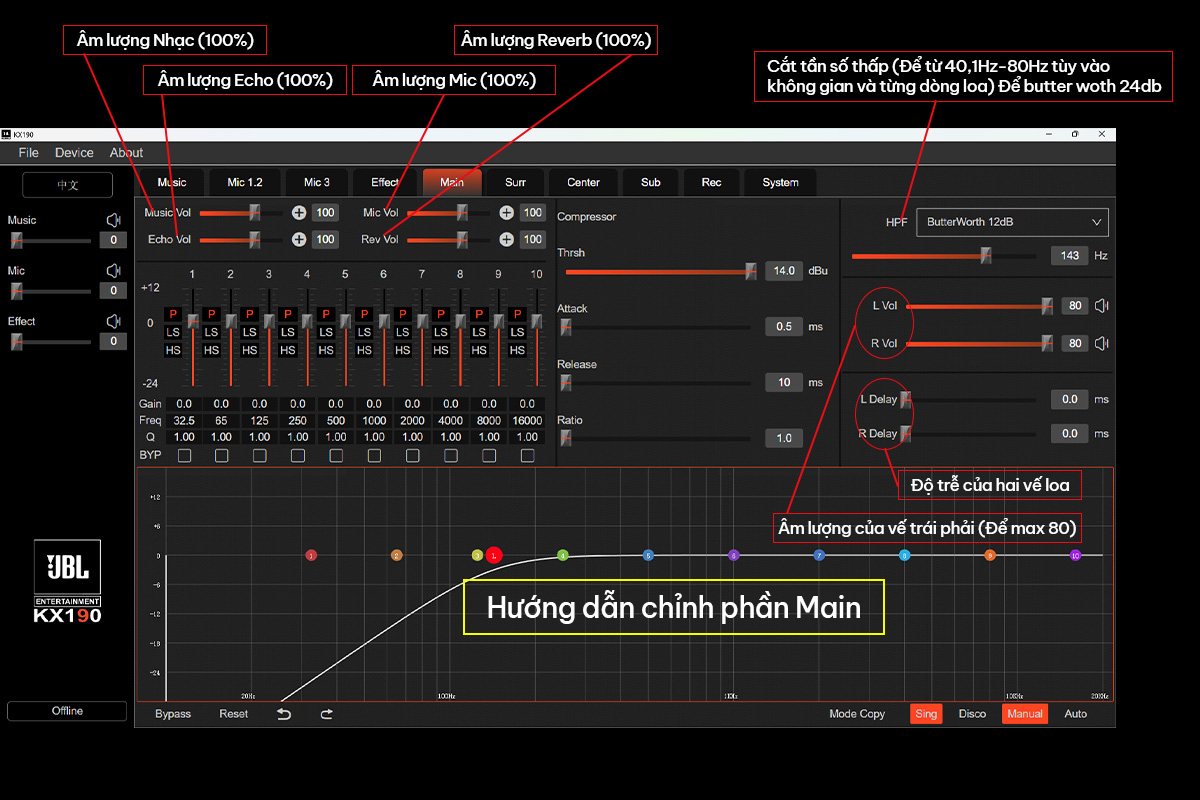Open the File menu
This screenshot has height=800, width=1200.
point(29,153)
